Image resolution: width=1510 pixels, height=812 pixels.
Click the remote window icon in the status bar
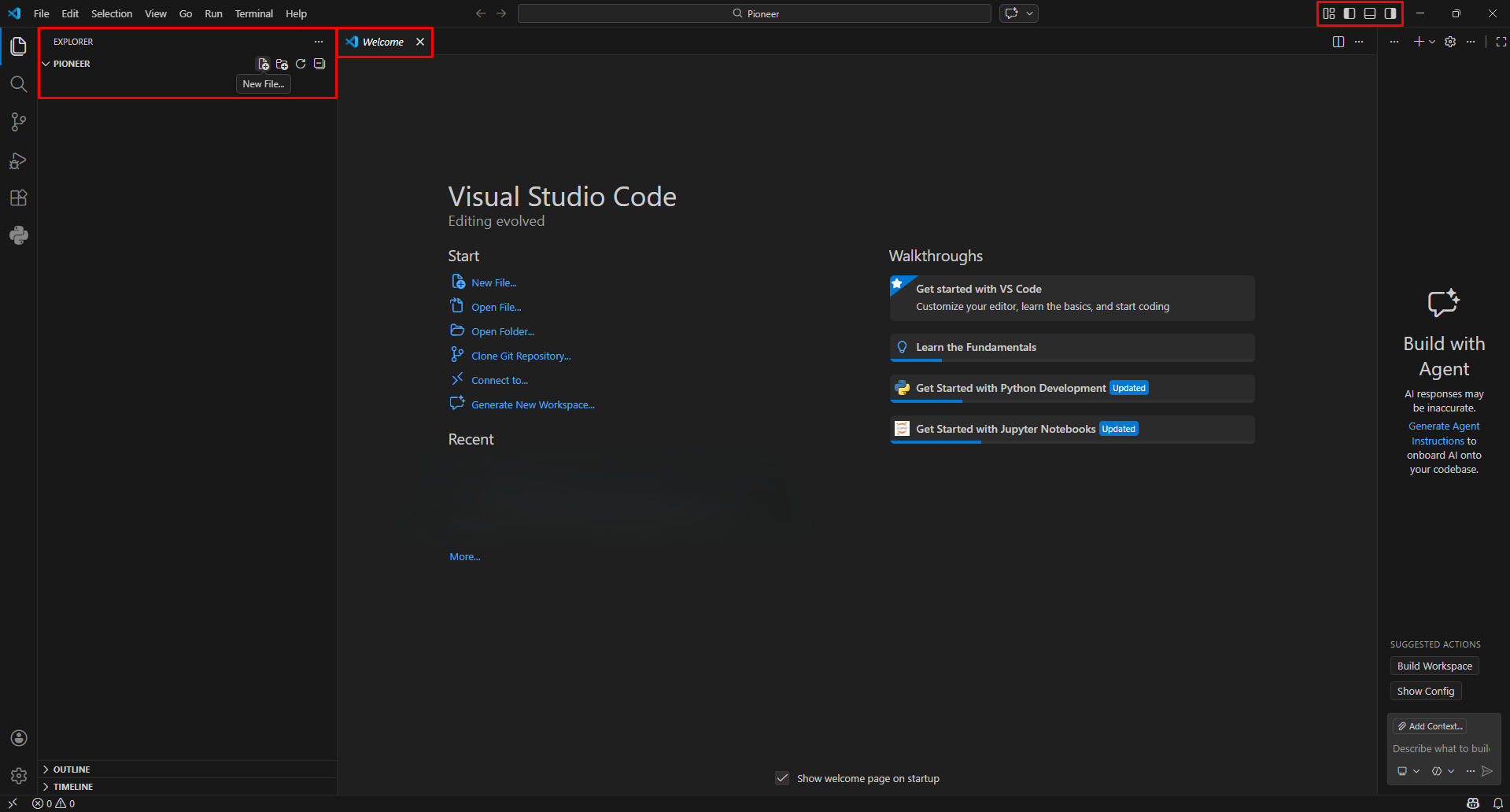pyautogui.click(x=13, y=803)
